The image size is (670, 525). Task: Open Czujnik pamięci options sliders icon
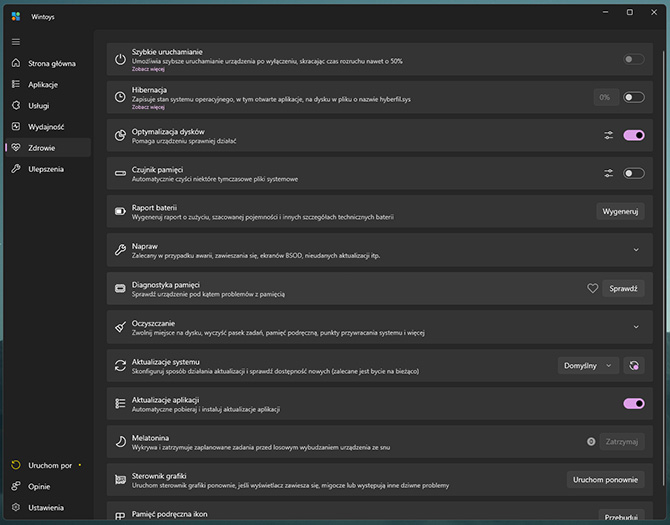608,173
